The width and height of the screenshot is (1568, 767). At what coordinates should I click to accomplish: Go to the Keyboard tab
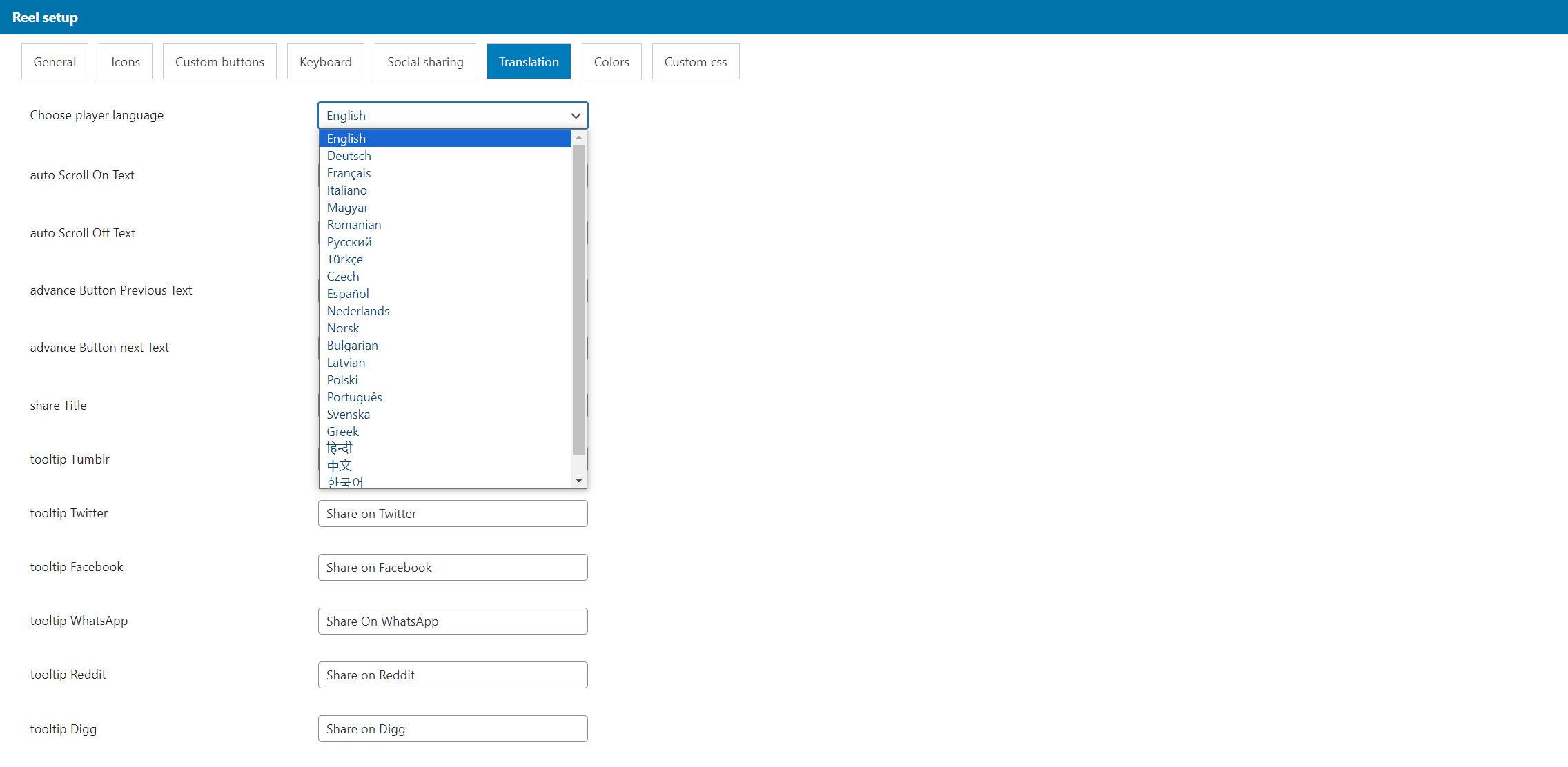[325, 61]
